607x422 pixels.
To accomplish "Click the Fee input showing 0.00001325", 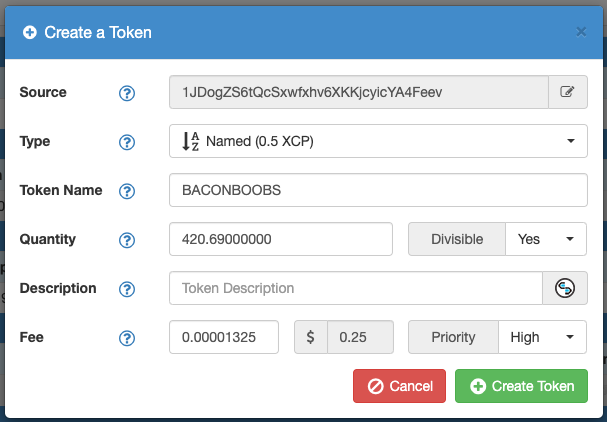I will [224, 337].
